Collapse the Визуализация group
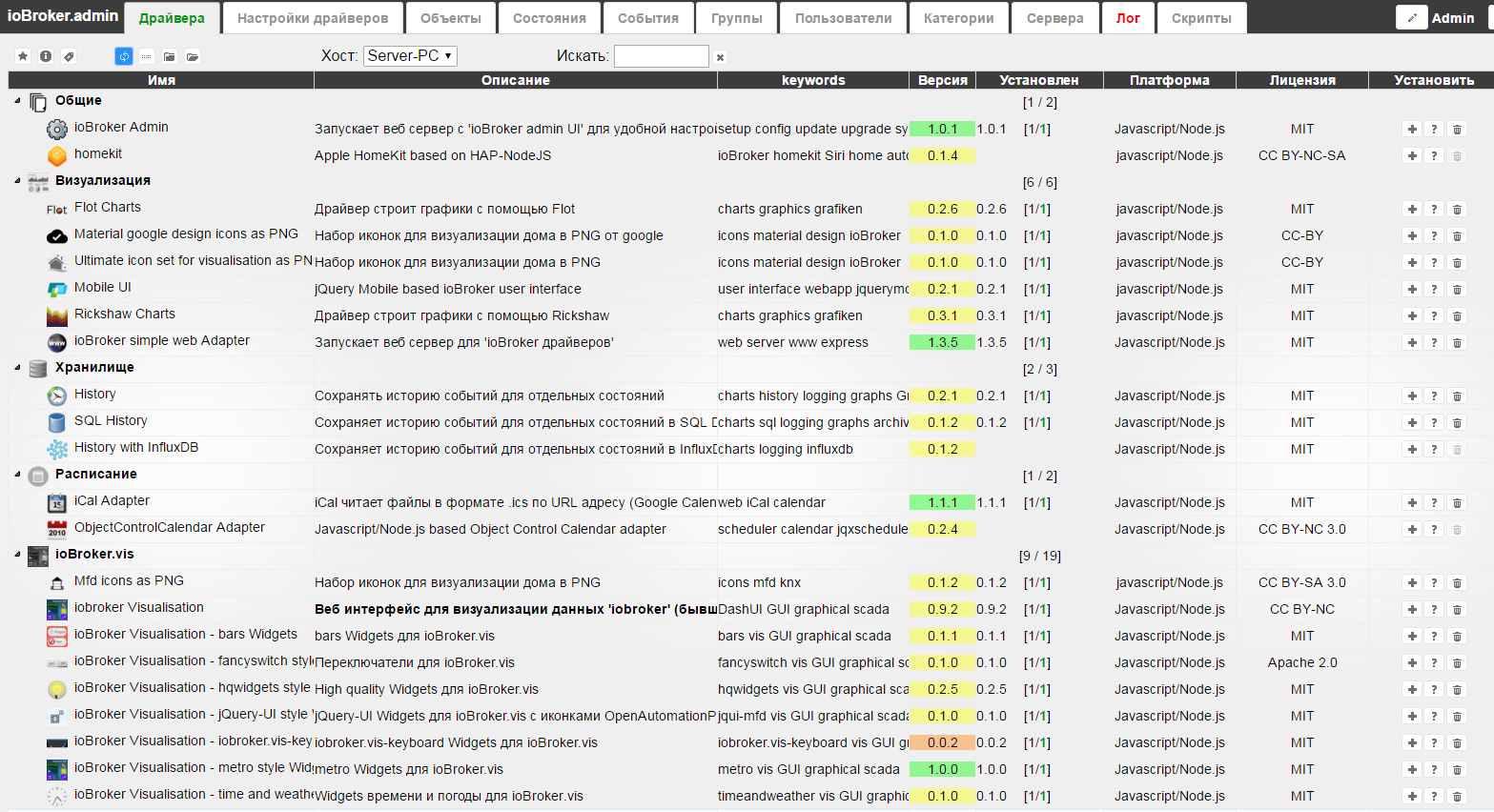1494x812 pixels. coord(17,180)
